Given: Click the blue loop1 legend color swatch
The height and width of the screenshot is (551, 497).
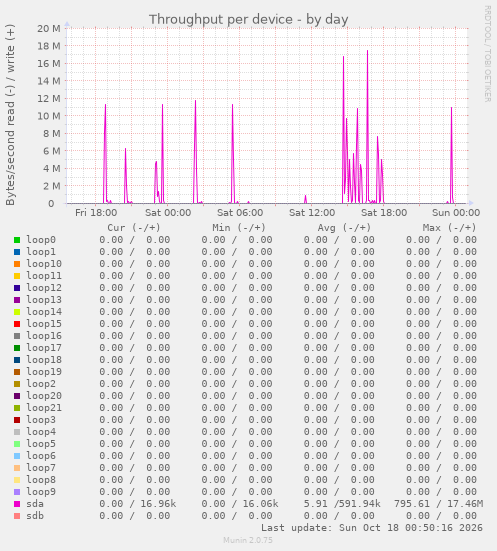Looking at the screenshot, I should 17,252.
